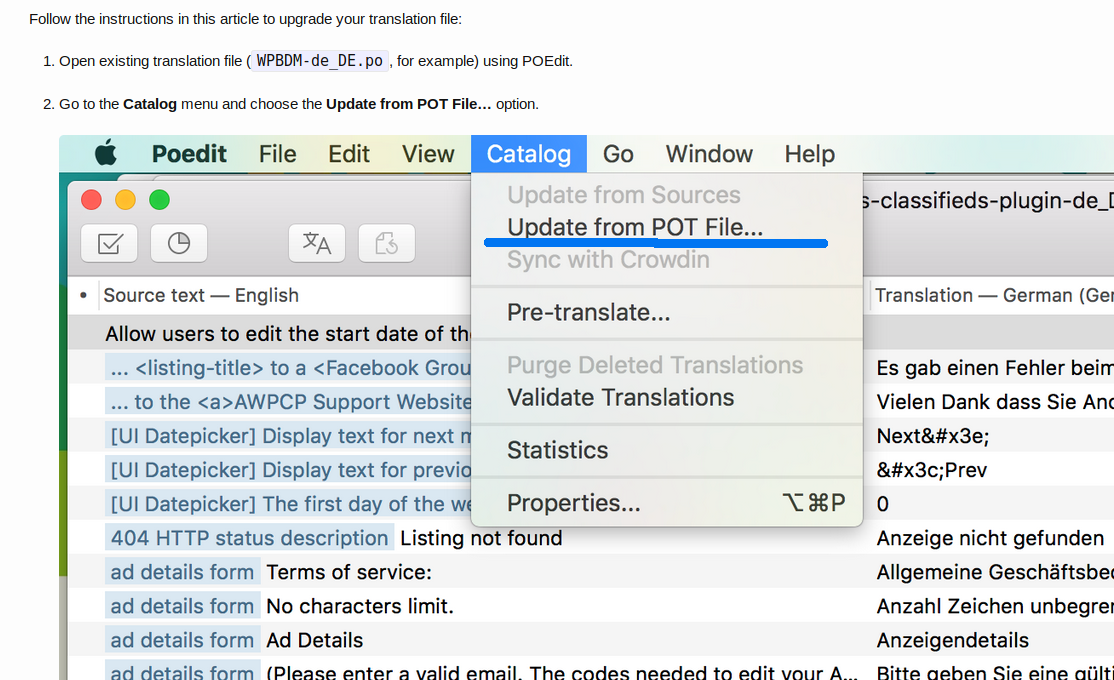
Task: Click translation 'Bitte geben Sie eine gültige'
Action: coord(995,672)
